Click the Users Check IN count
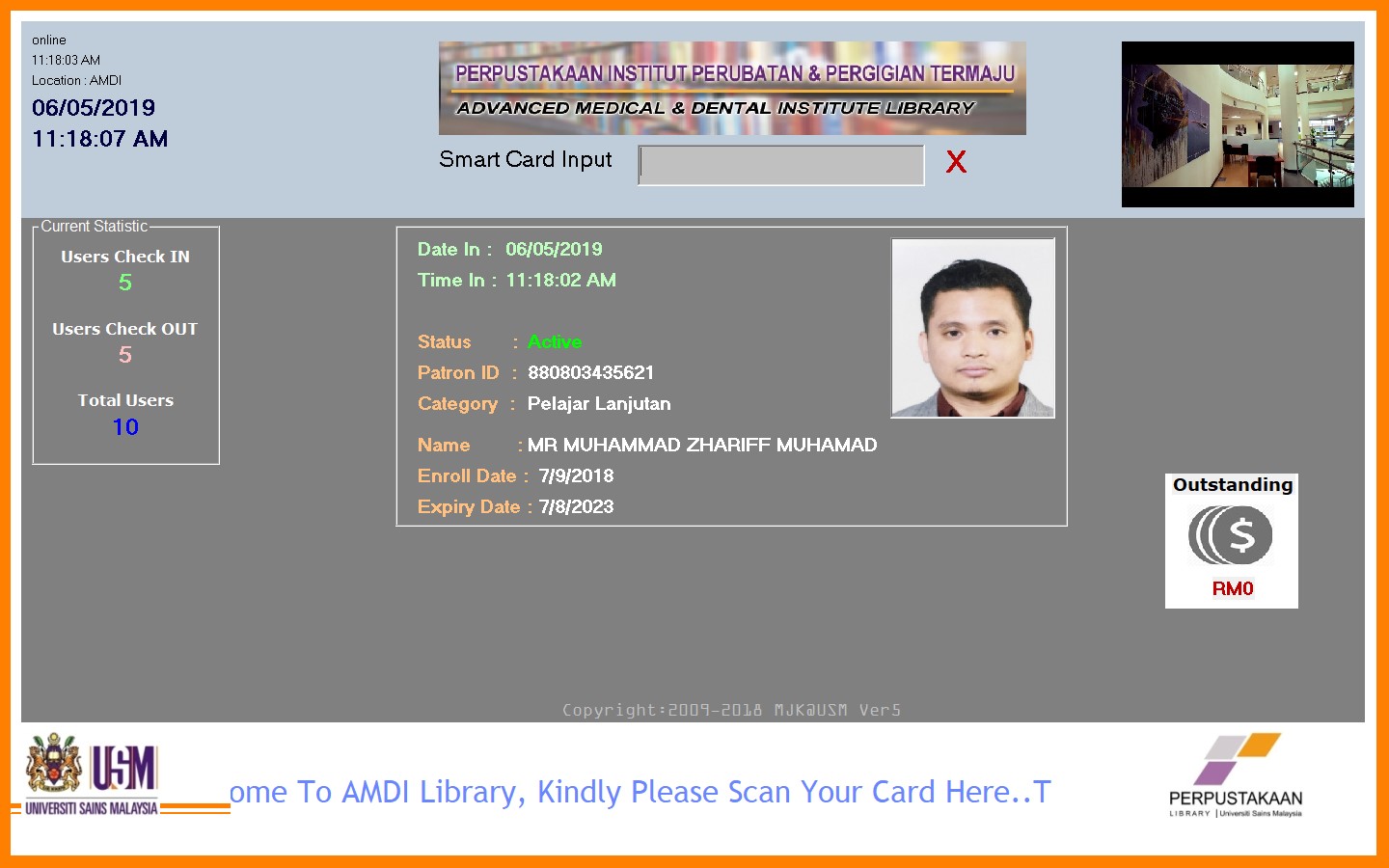This screenshot has width=1389, height=868. coord(125,283)
